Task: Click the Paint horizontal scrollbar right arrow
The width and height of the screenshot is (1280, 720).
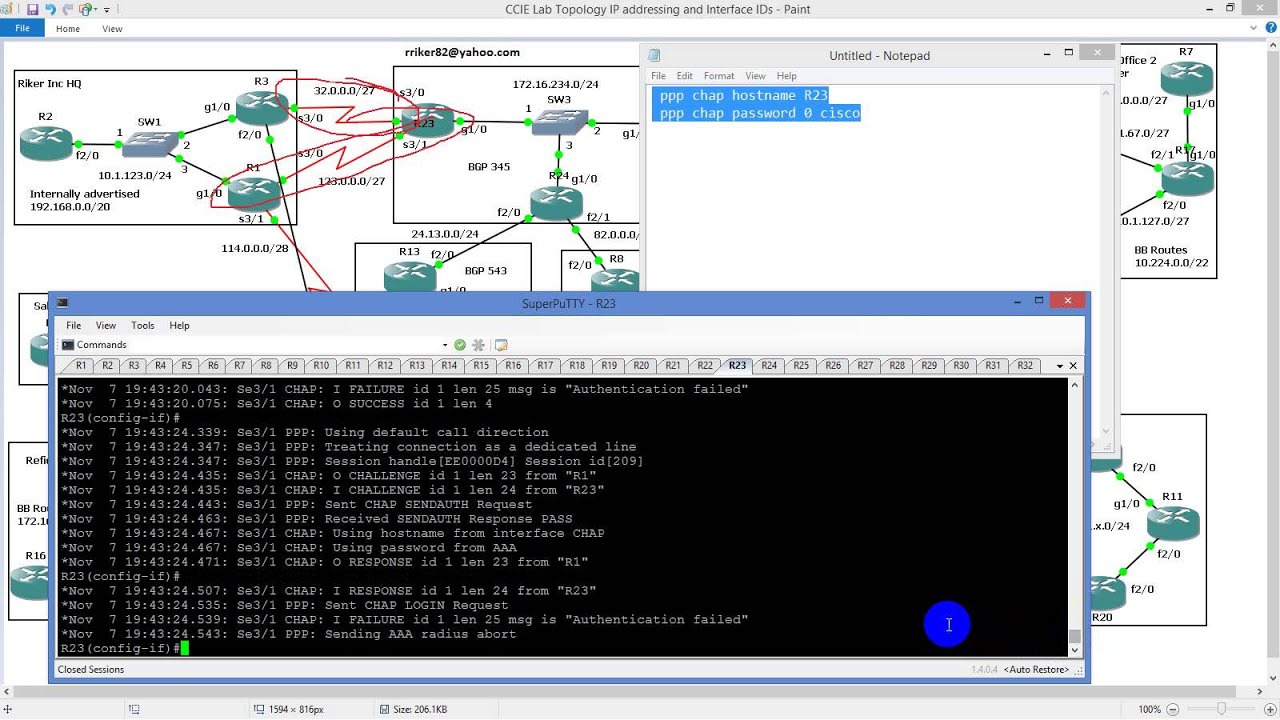Action: click(x=1260, y=691)
